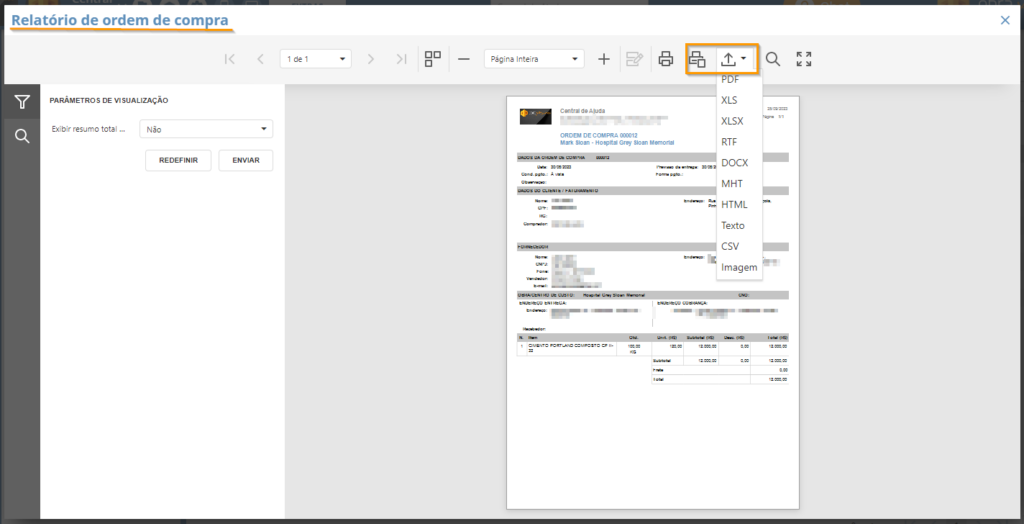The height and width of the screenshot is (524, 1024).
Task: Click the REDEFINIR button
Action: 178,160
